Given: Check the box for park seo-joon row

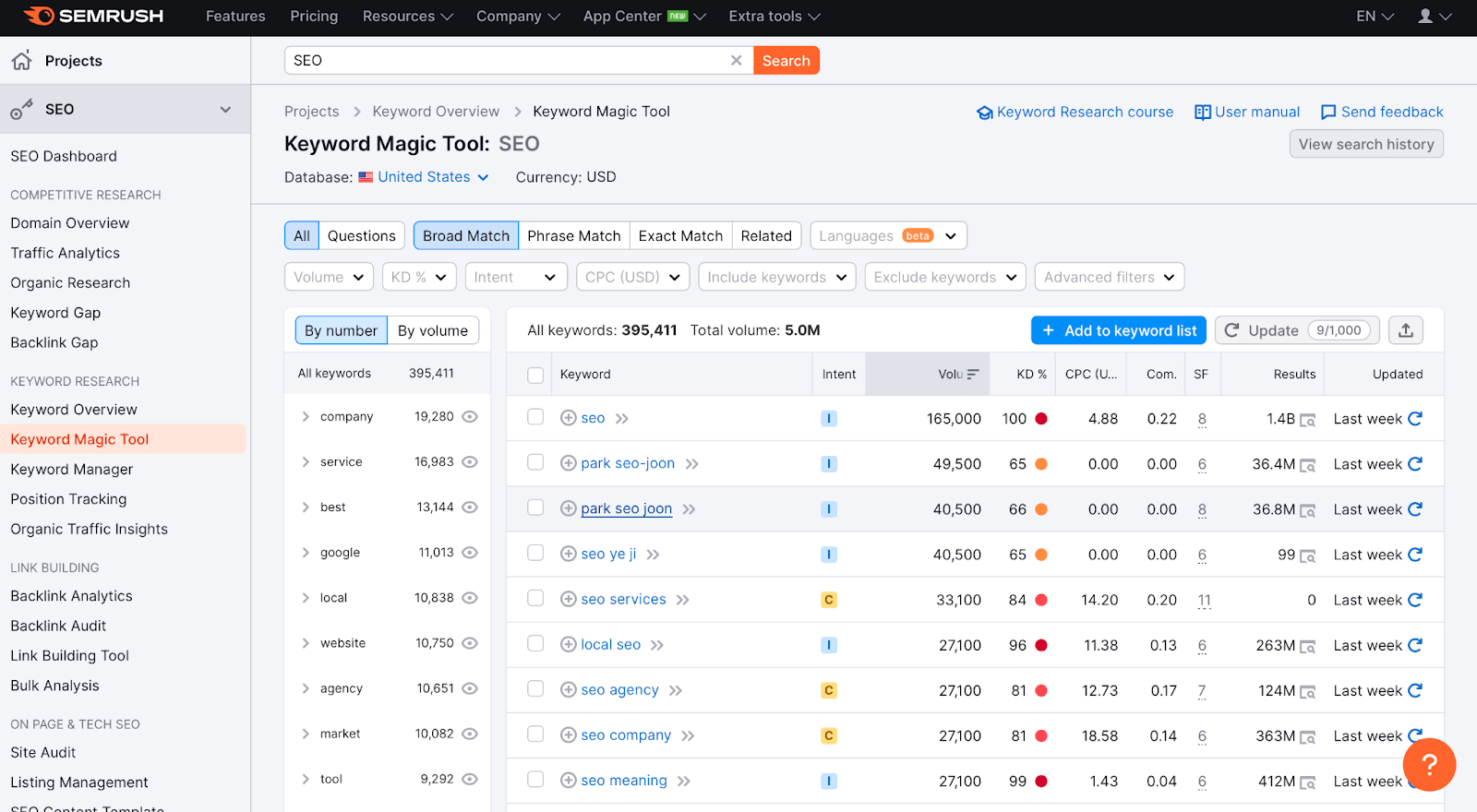Looking at the screenshot, I should point(535,462).
